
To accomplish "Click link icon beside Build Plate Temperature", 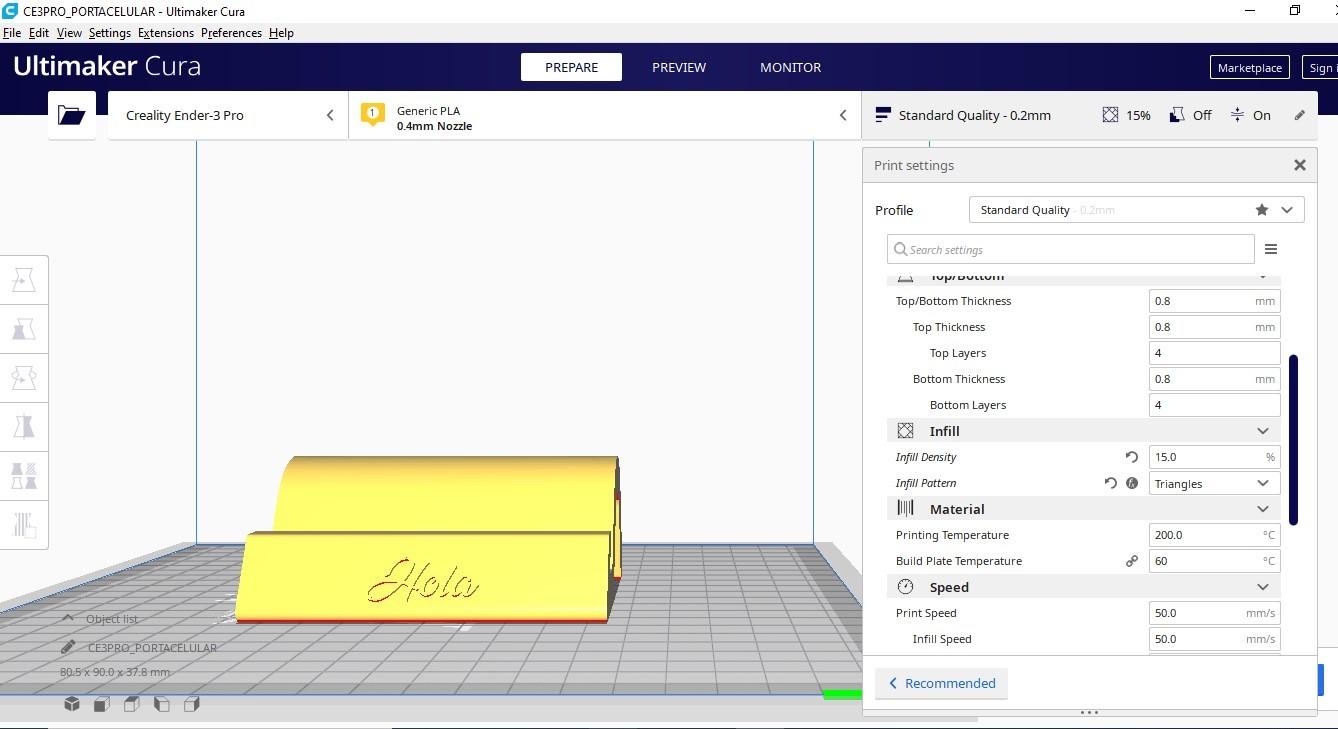I will point(1132,561).
